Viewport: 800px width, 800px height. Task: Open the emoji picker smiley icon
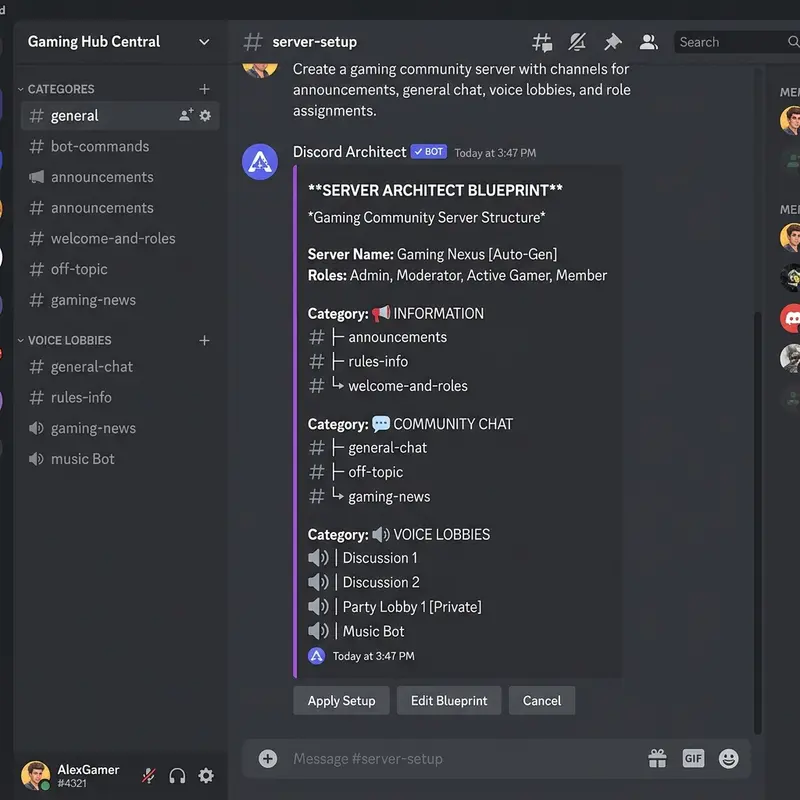[729, 759]
